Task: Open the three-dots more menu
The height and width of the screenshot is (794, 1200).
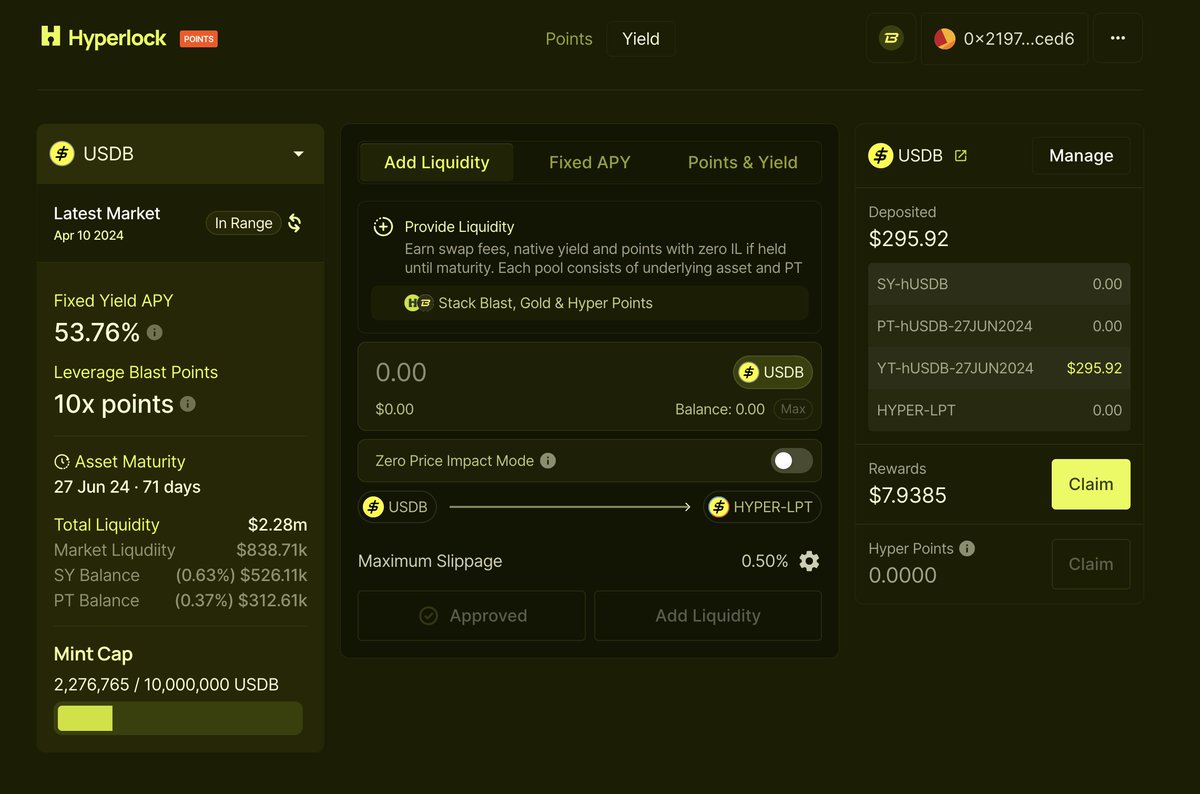Action: pyautogui.click(x=1118, y=38)
